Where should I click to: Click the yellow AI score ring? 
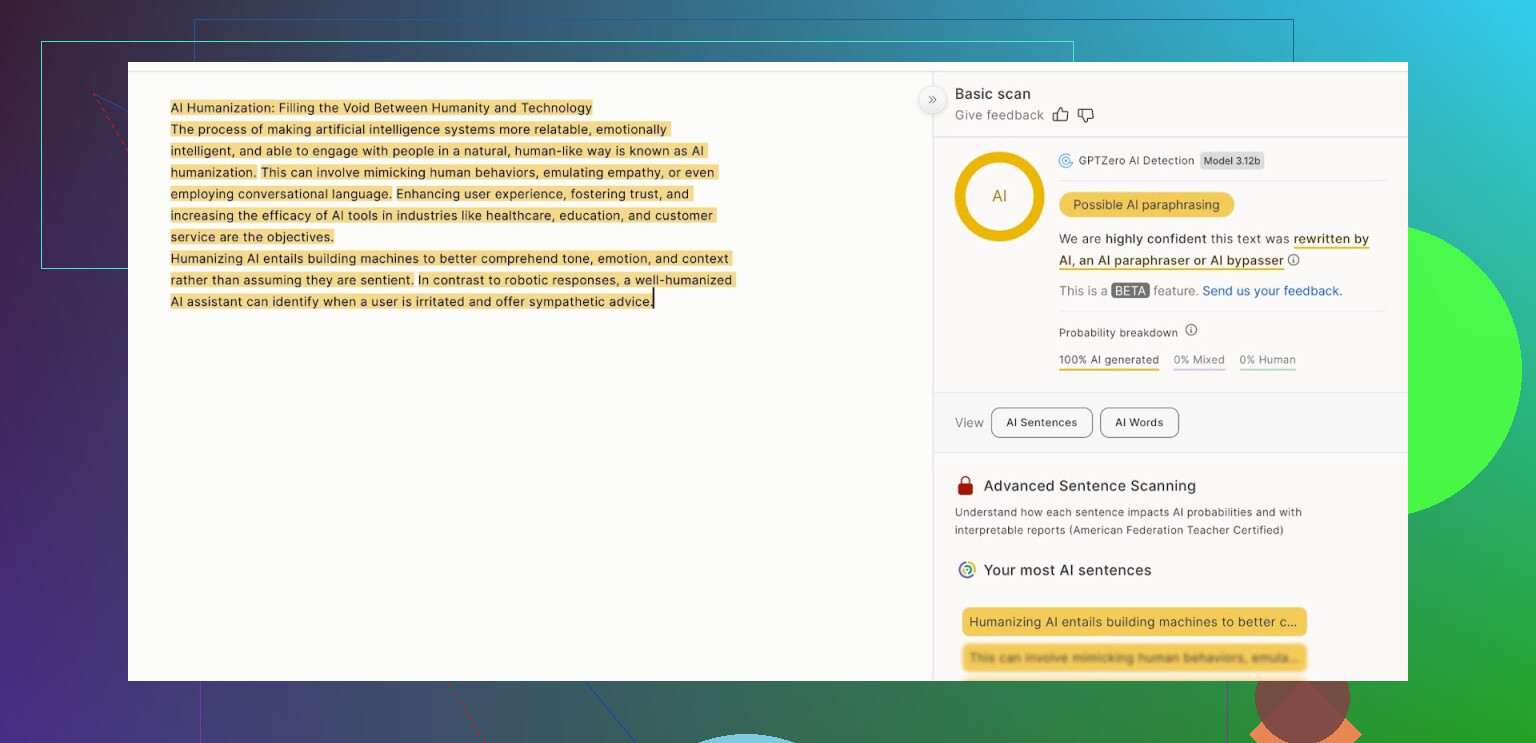(999, 196)
